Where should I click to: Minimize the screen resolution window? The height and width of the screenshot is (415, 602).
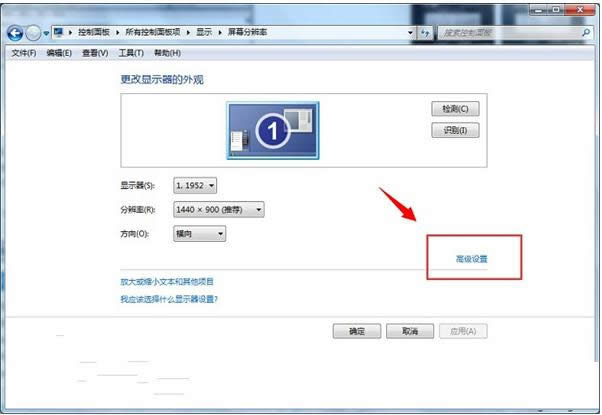[x=539, y=10]
